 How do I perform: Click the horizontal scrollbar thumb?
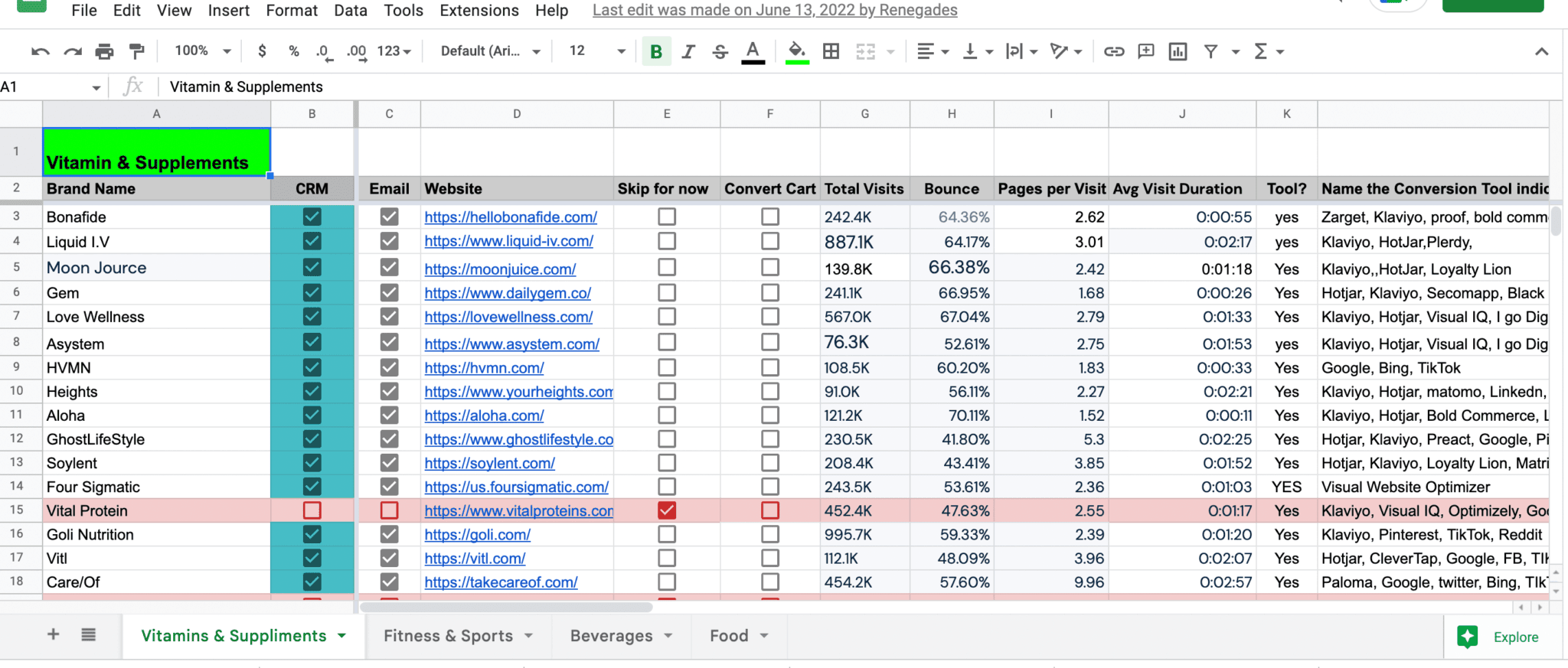tap(506, 607)
